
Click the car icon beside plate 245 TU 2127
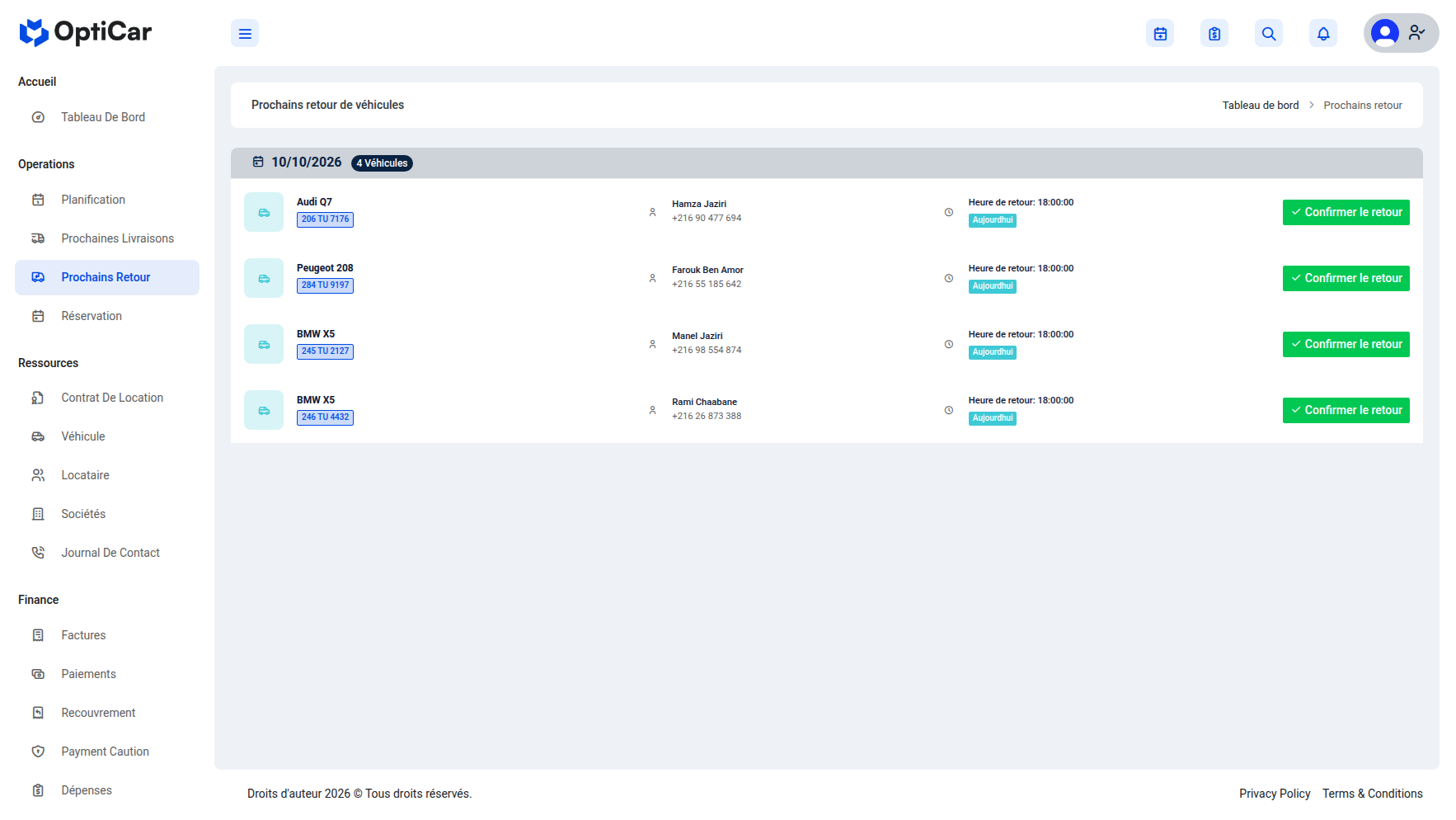pyautogui.click(x=264, y=345)
